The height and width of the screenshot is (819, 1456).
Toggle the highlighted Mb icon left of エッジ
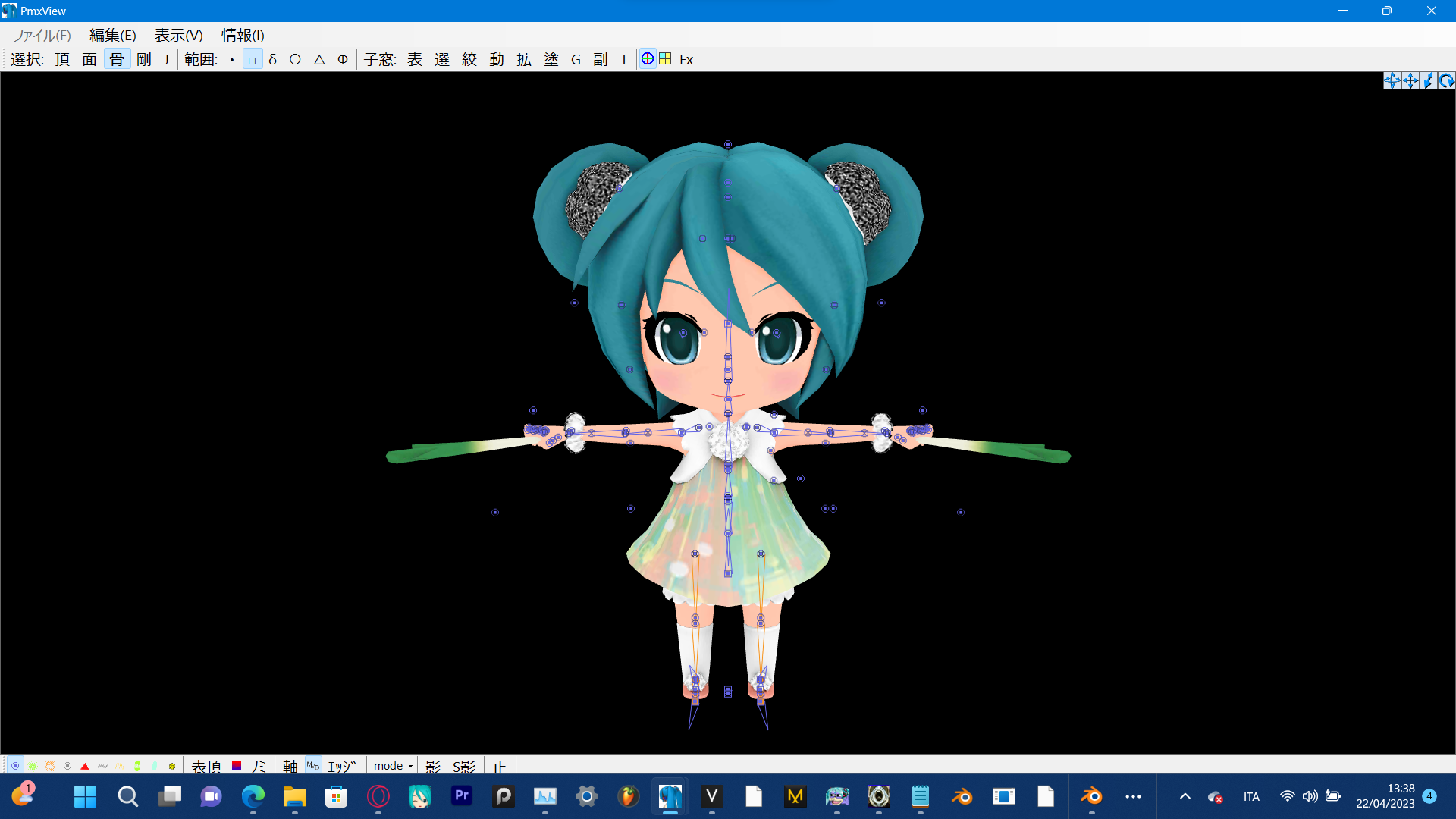coord(313,766)
